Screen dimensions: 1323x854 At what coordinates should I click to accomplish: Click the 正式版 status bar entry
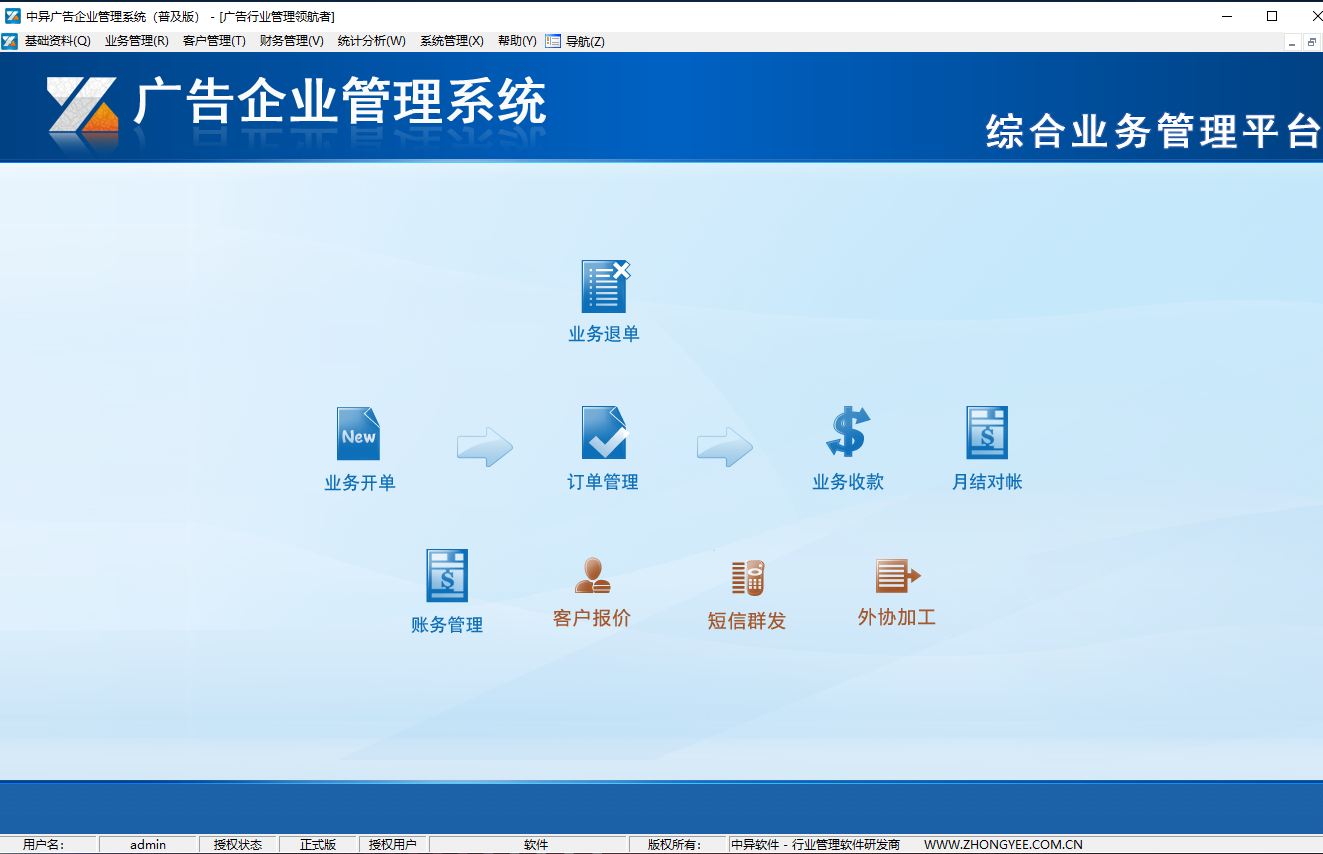coord(318,845)
